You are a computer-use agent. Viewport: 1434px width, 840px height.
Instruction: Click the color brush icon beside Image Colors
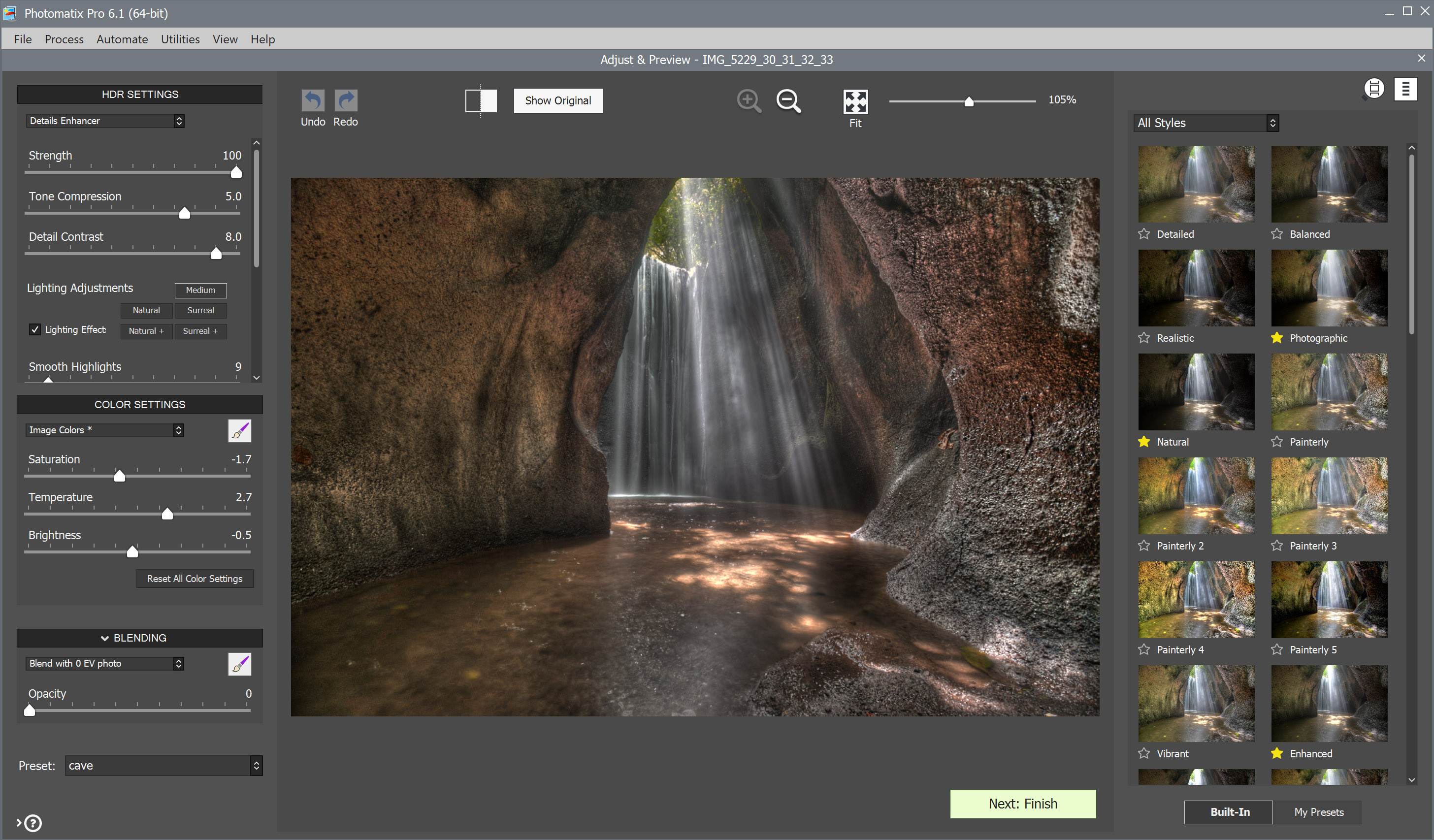[239, 431]
